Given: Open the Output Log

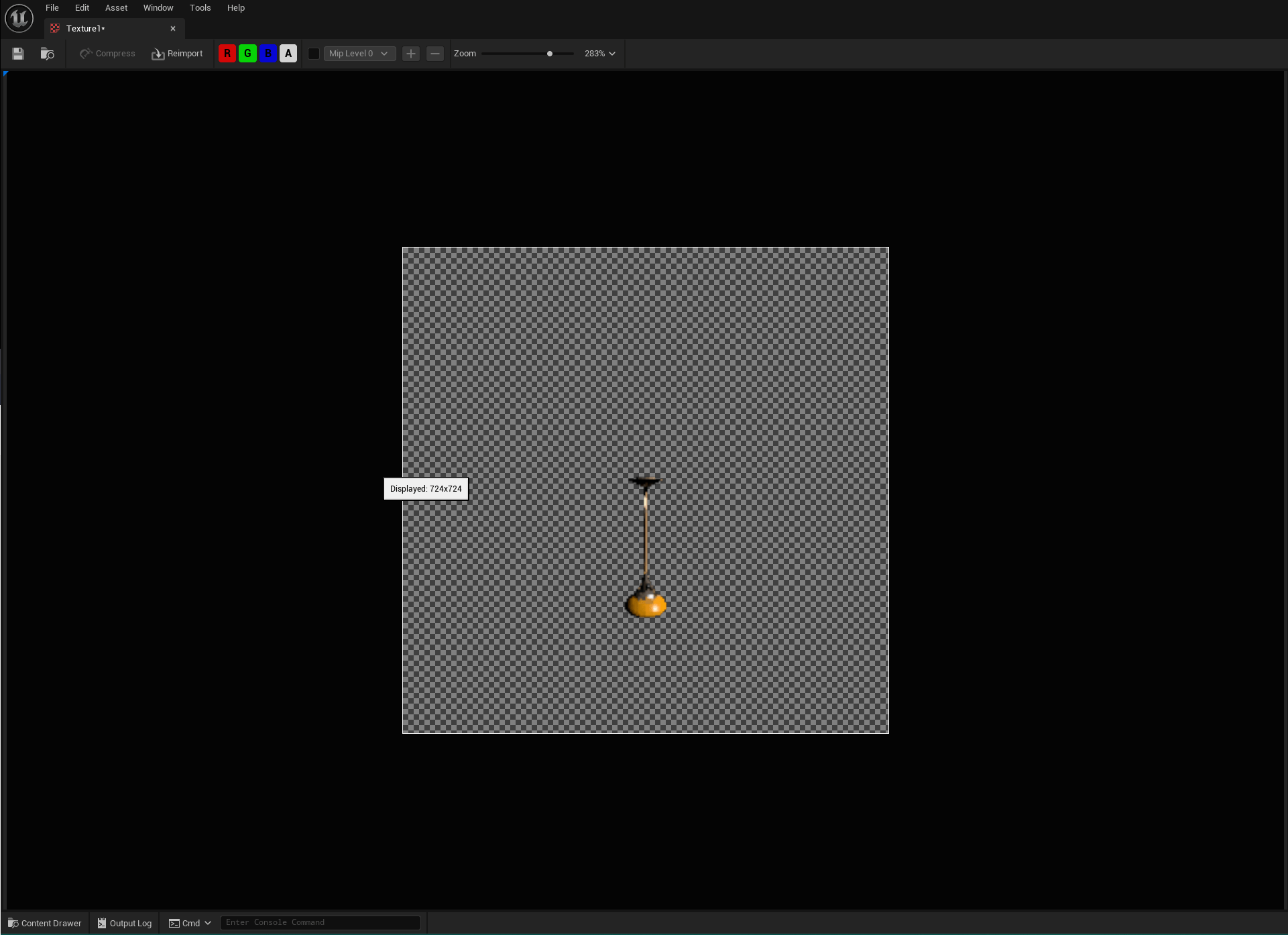Looking at the screenshot, I should (x=125, y=923).
